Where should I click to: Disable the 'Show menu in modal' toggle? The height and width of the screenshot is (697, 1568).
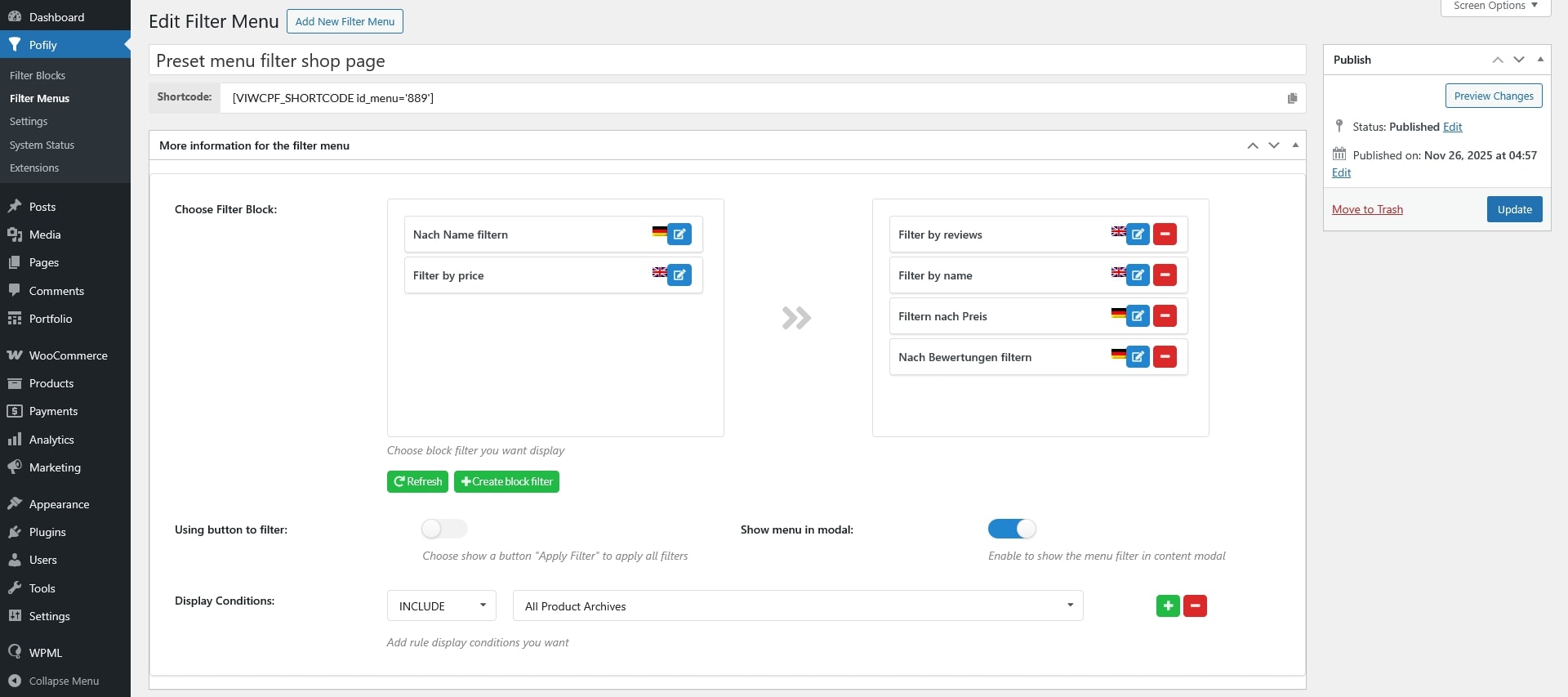(1012, 529)
